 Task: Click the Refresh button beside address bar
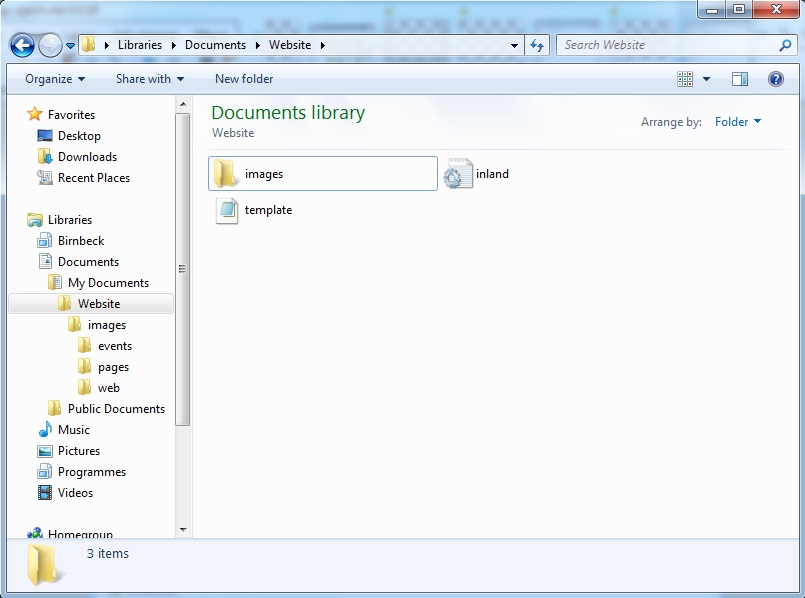coord(537,45)
